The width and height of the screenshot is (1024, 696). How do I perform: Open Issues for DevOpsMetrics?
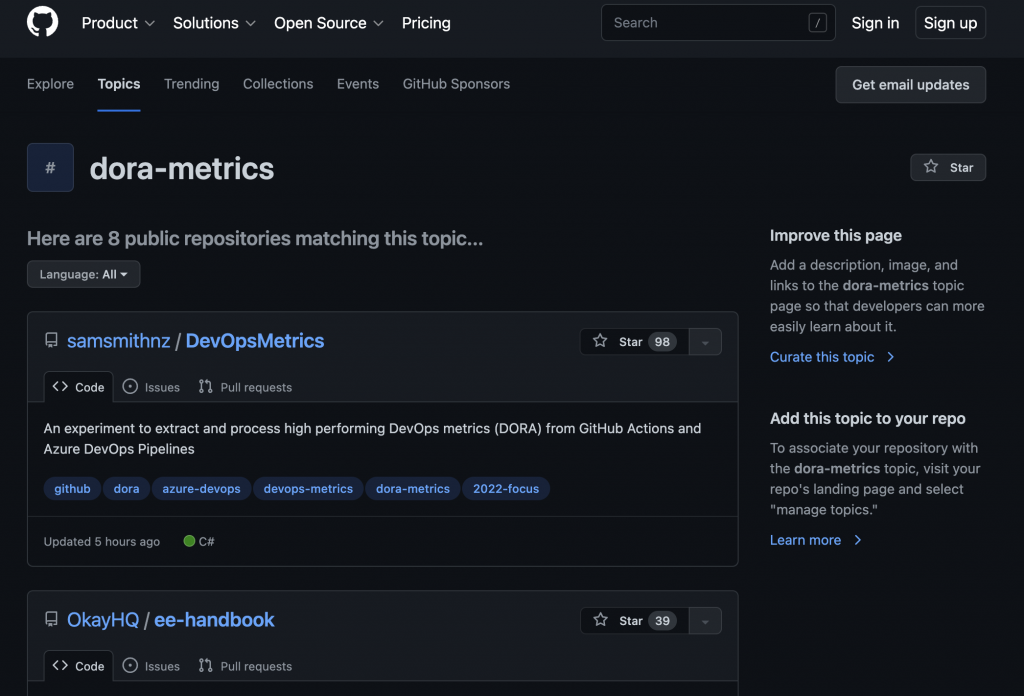coord(152,387)
